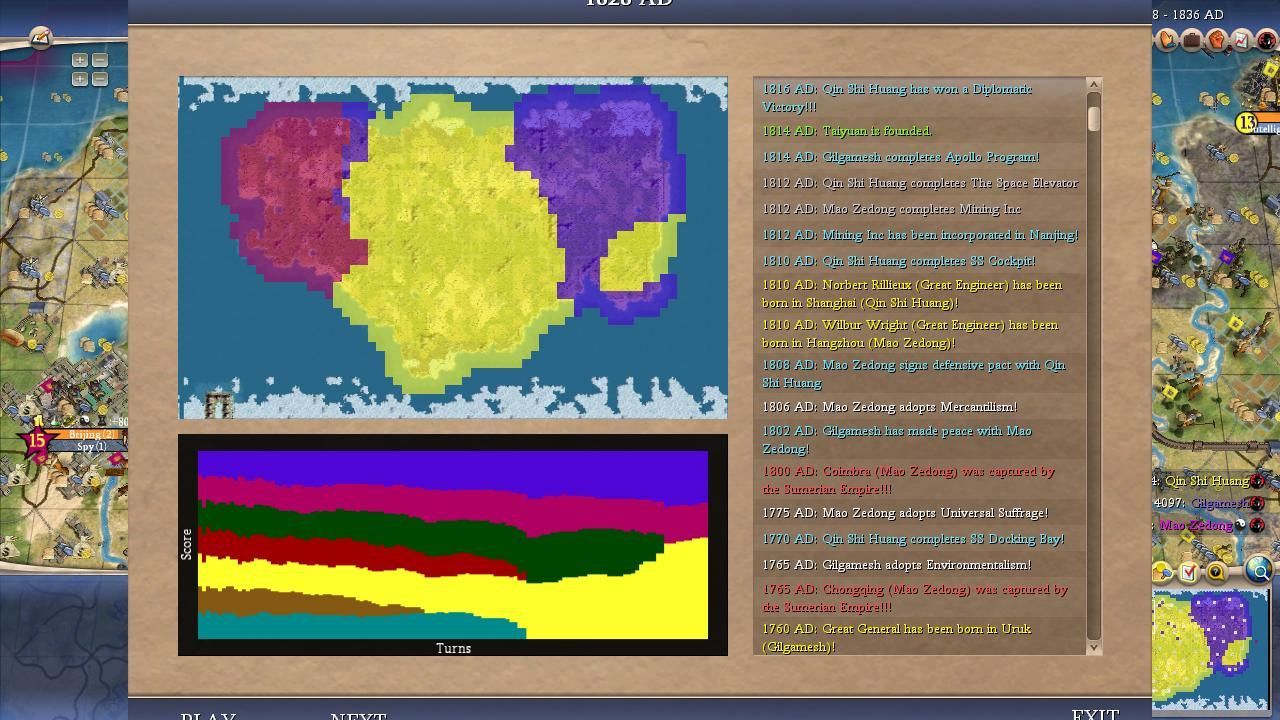Click 'Great General born in Uruk' entry

click(x=920, y=638)
